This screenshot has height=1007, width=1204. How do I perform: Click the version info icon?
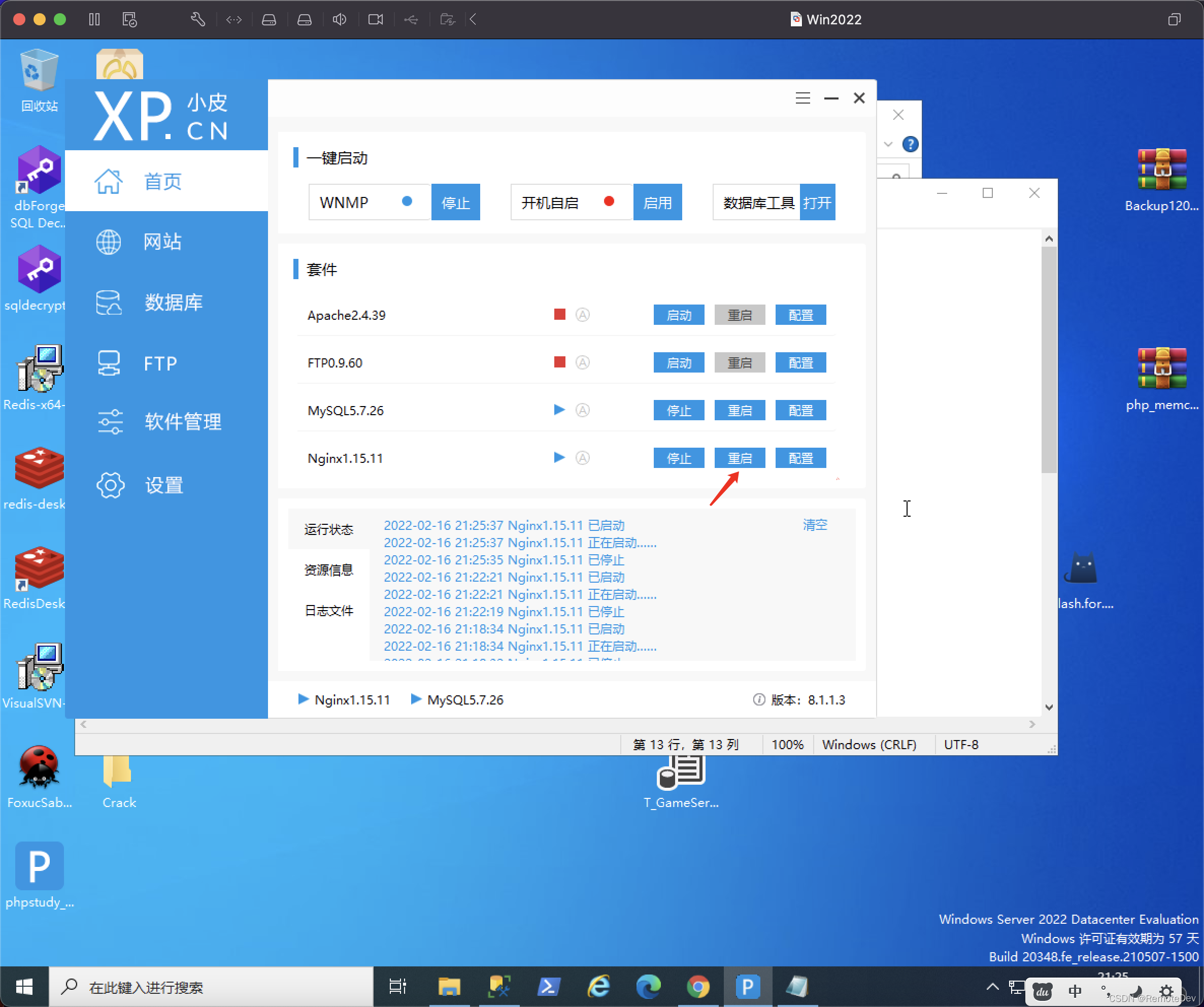coord(758,699)
